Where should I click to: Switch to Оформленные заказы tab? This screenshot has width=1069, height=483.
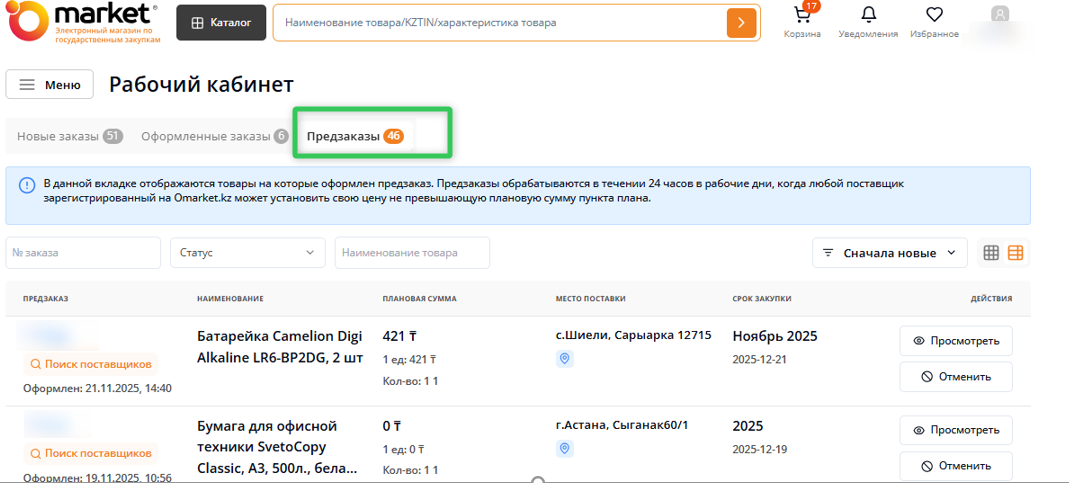pyautogui.click(x=214, y=136)
